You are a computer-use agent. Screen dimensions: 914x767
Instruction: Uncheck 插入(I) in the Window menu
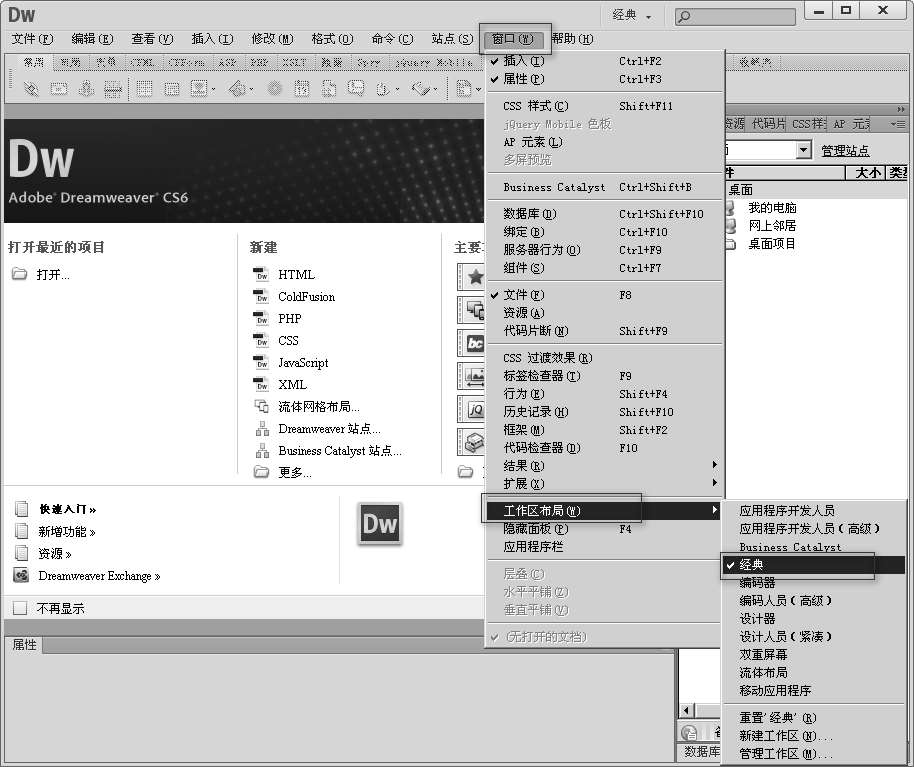pos(604,61)
